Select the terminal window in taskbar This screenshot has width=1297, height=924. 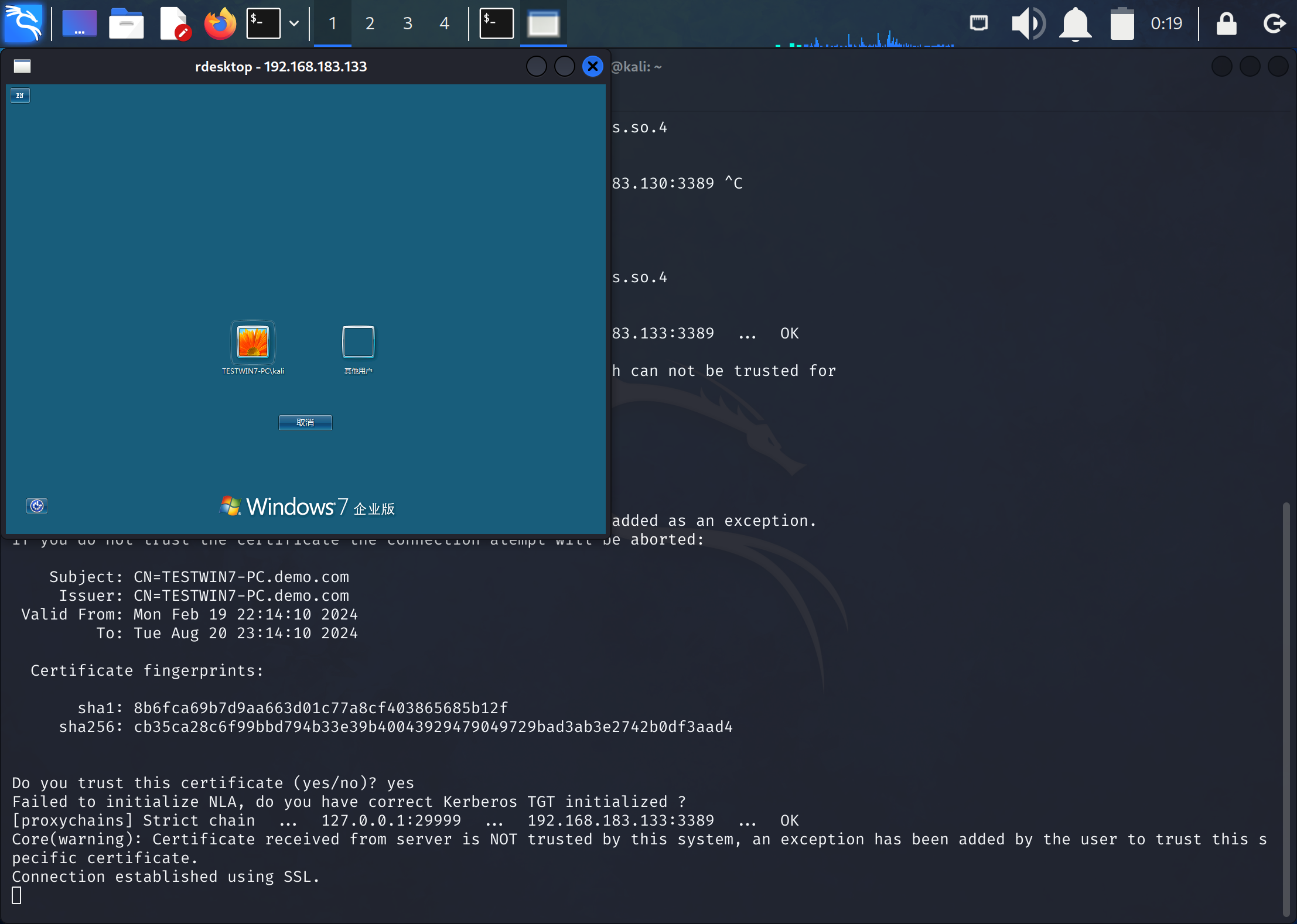point(496,23)
